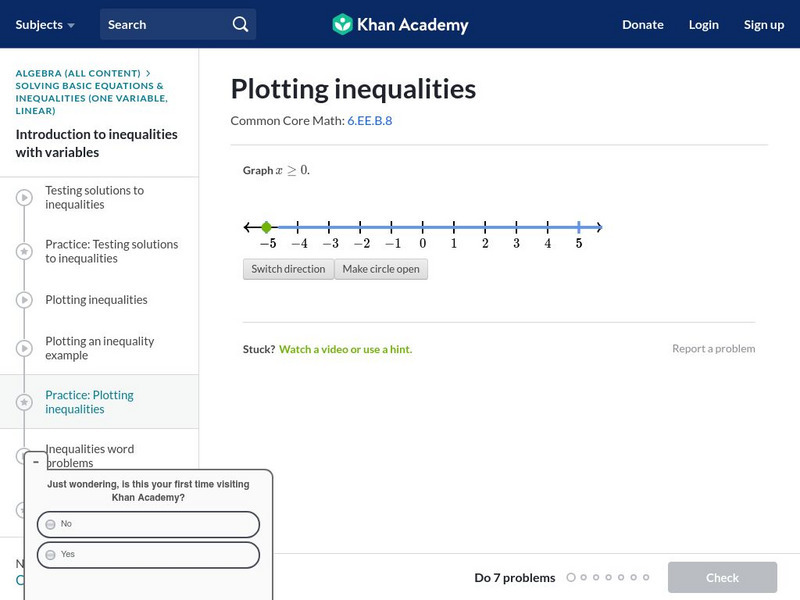Focus the Search input field
This screenshot has width=800, height=600.
point(165,24)
